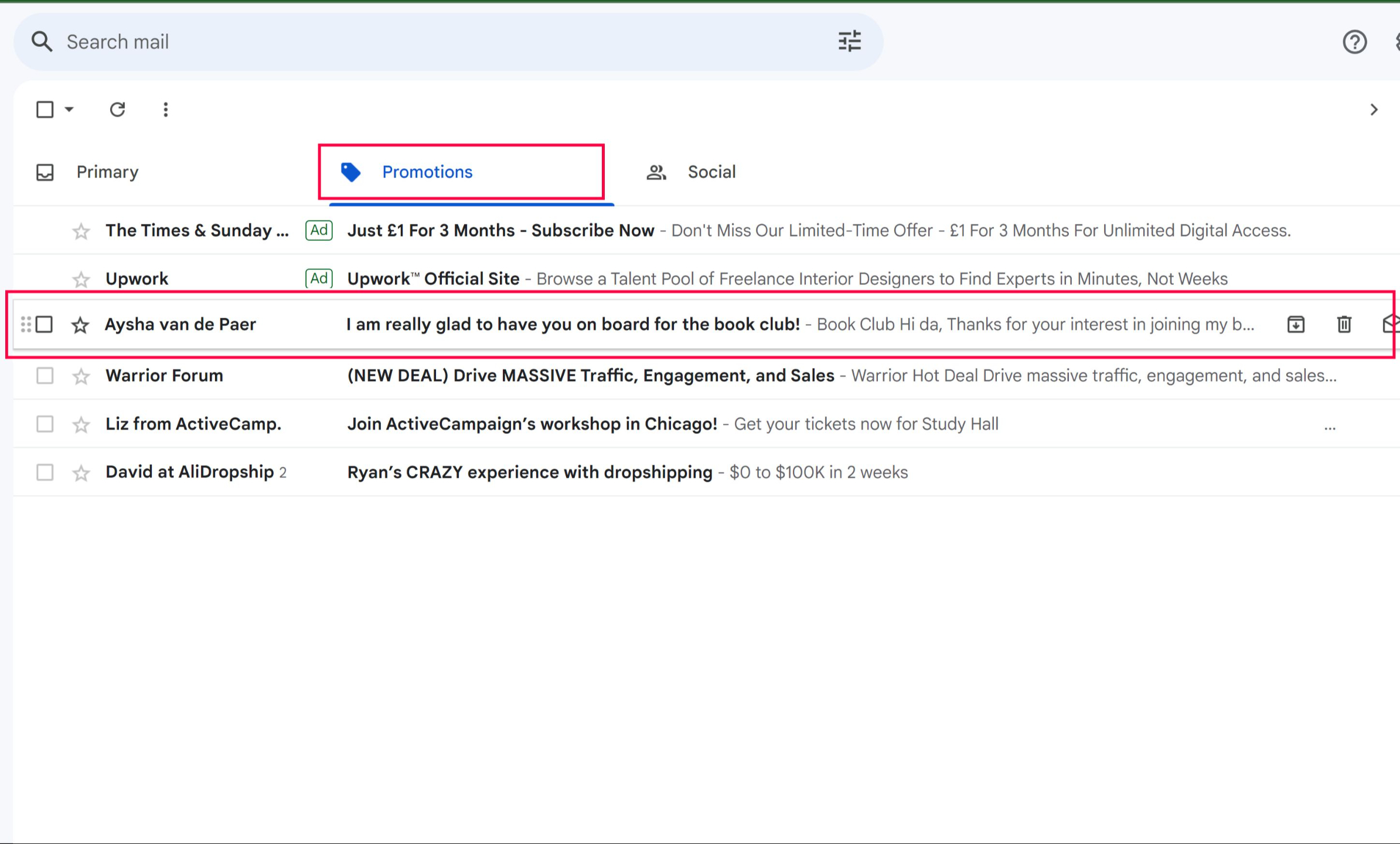Star the Upwork ad email
The height and width of the screenshot is (844, 1400).
81,280
